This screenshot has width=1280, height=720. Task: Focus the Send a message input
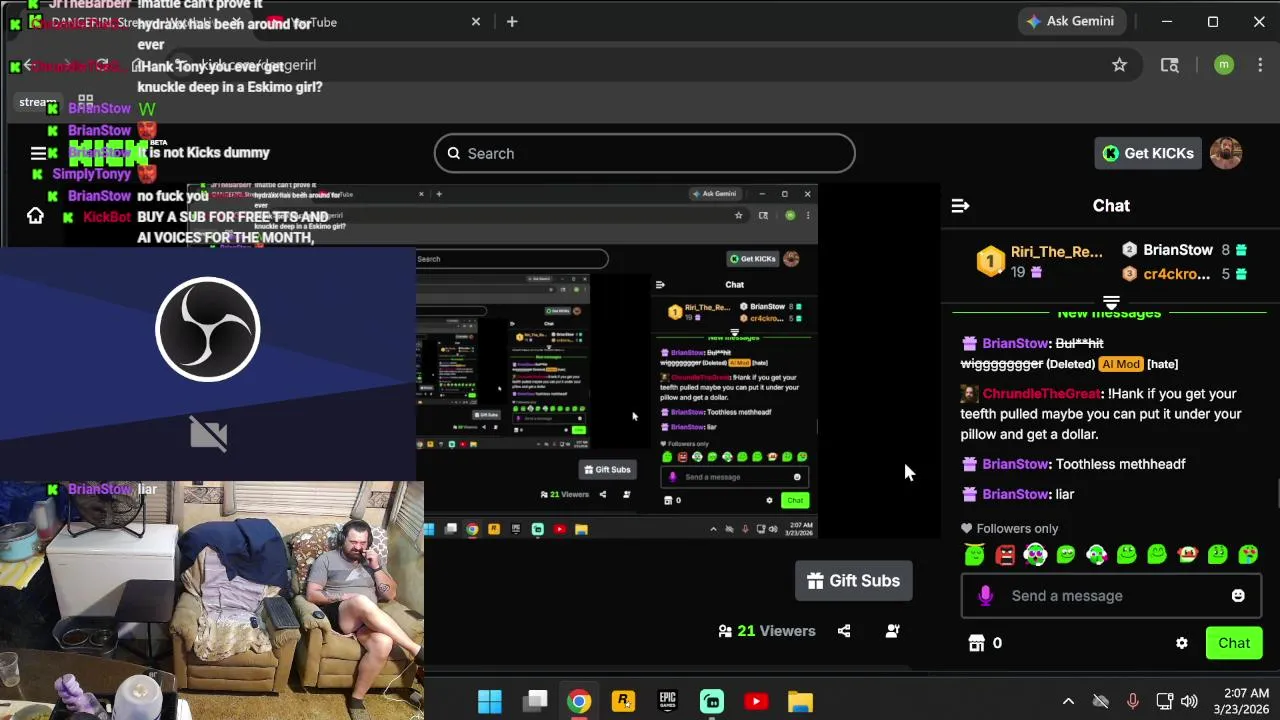(1110, 596)
